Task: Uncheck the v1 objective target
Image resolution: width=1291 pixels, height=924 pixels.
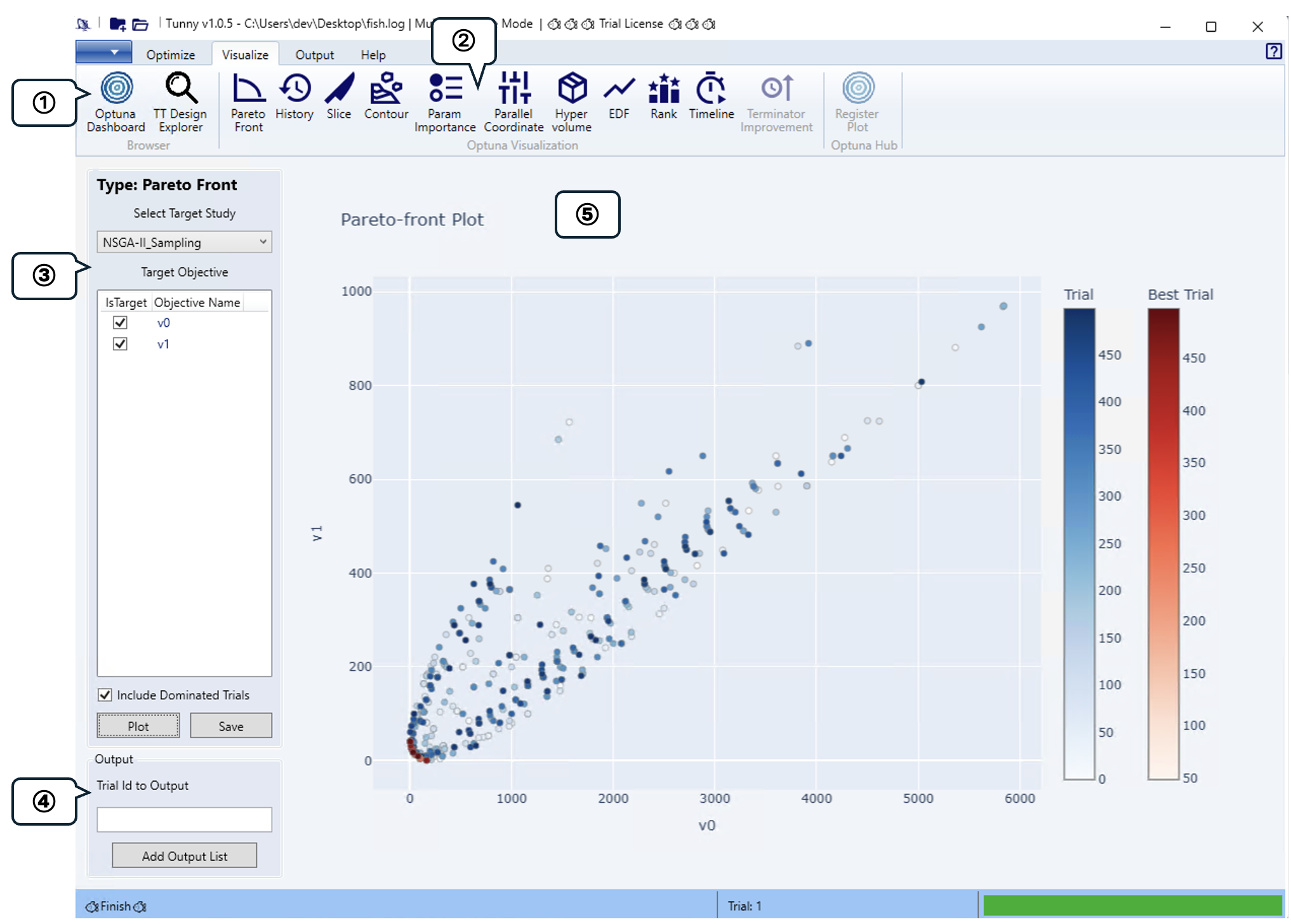Action: (120, 343)
